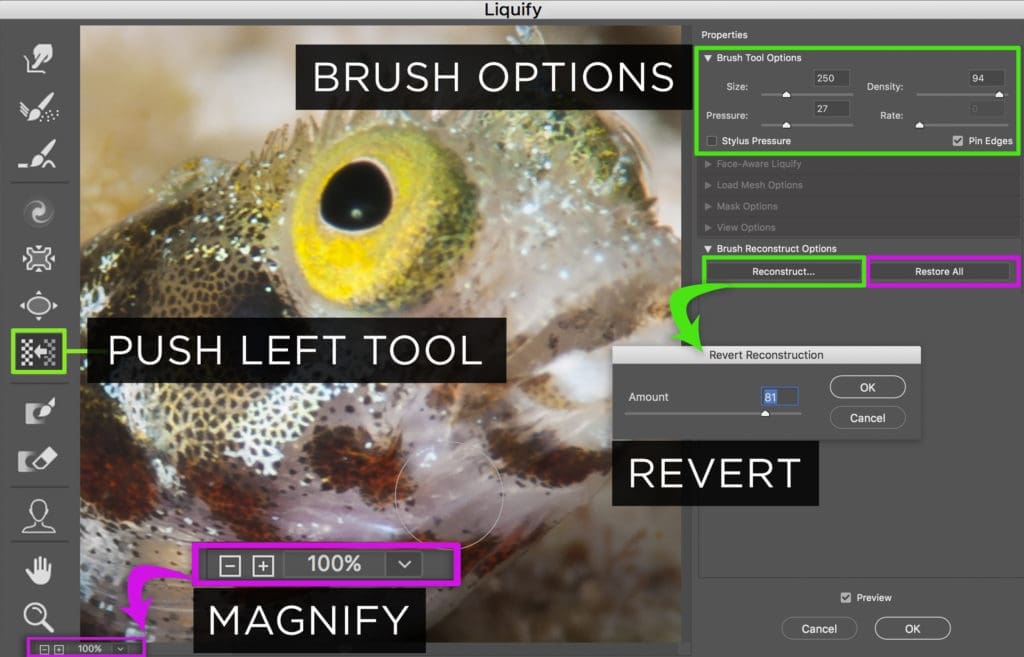Viewport: 1024px width, 657px height.
Task: Click the brush Size input field
Action: [831, 78]
